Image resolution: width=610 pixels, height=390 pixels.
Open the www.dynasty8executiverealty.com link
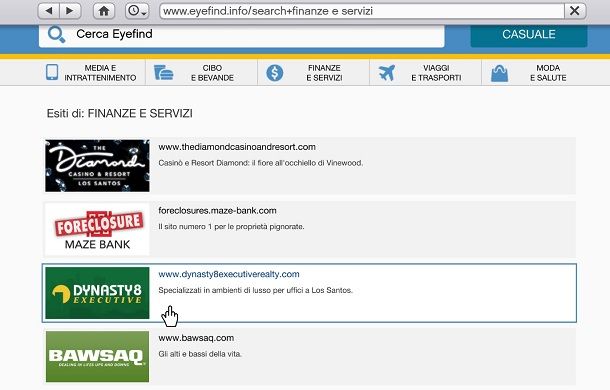click(x=229, y=274)
